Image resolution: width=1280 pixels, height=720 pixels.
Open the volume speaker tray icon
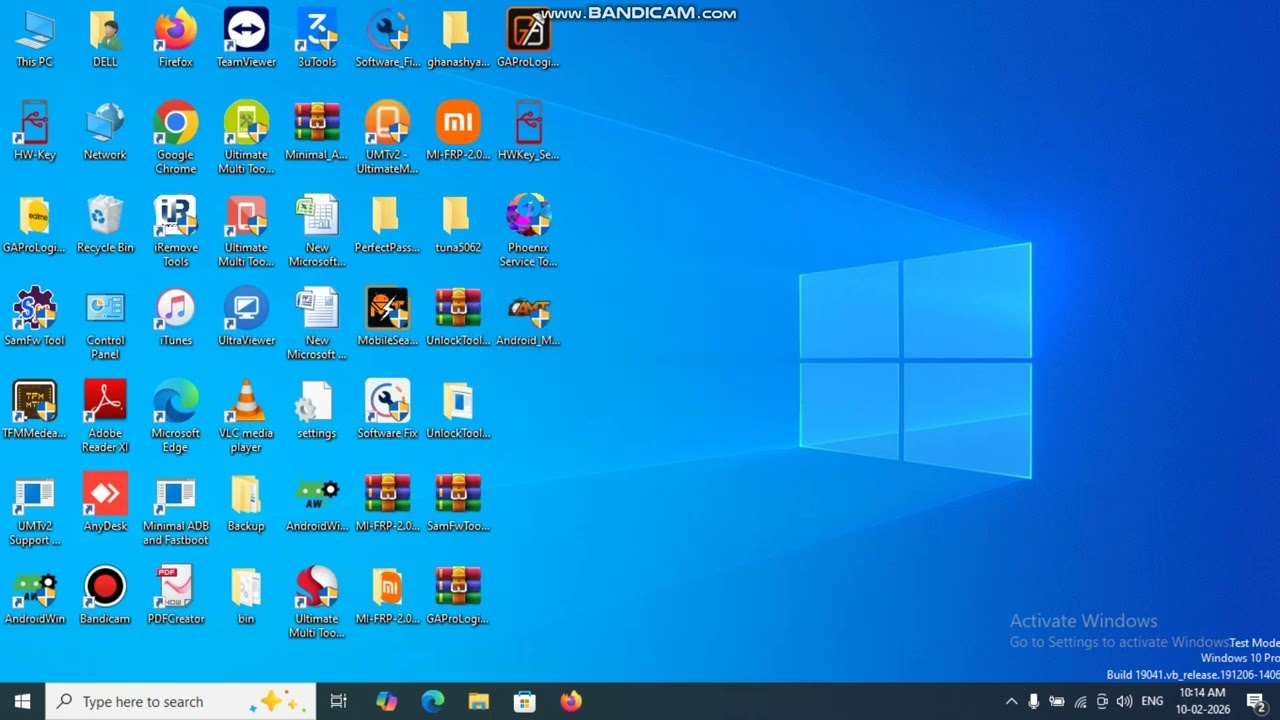point(1125,701)
